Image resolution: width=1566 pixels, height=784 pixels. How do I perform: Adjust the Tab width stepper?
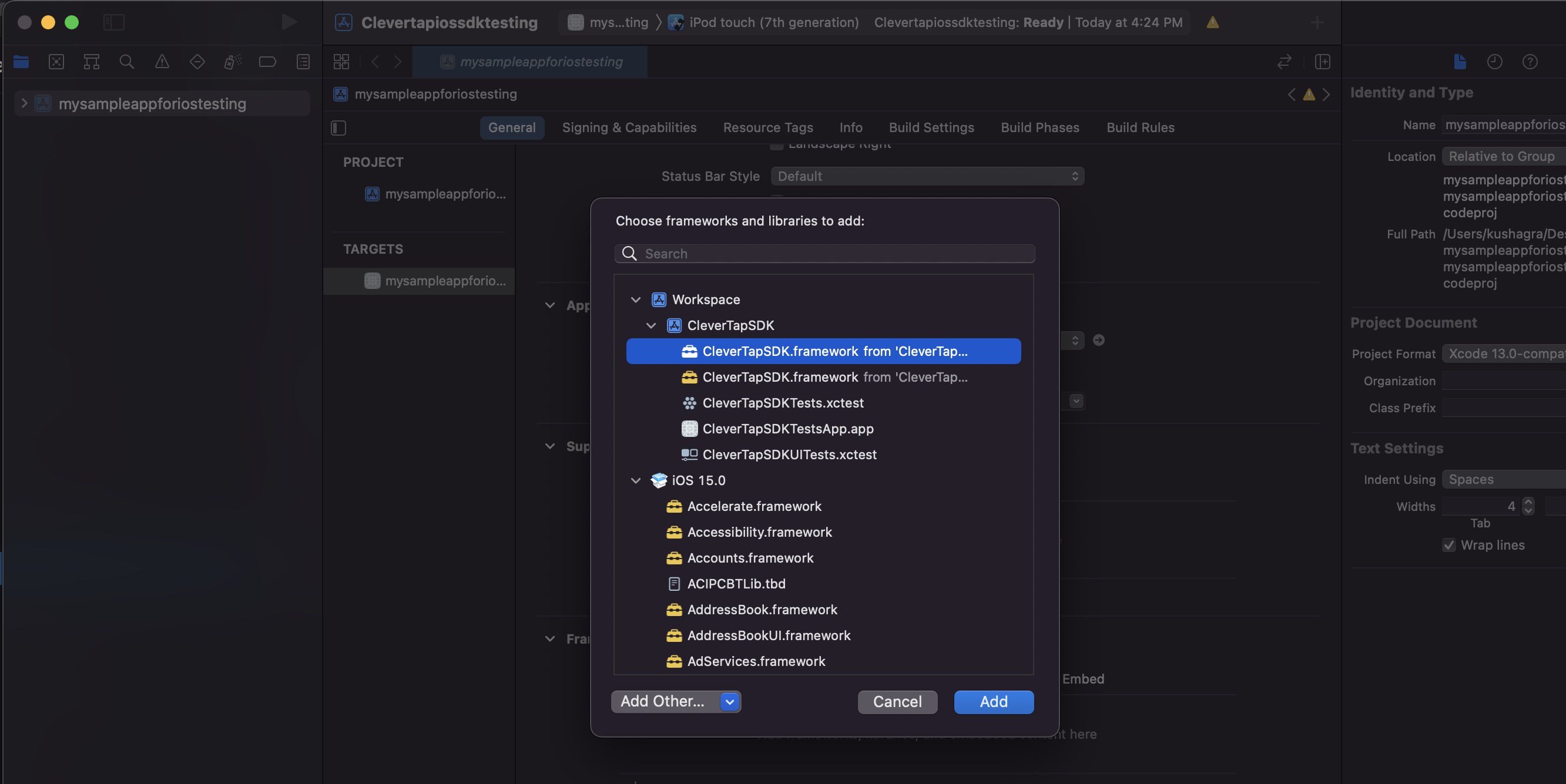(1528, 506)
